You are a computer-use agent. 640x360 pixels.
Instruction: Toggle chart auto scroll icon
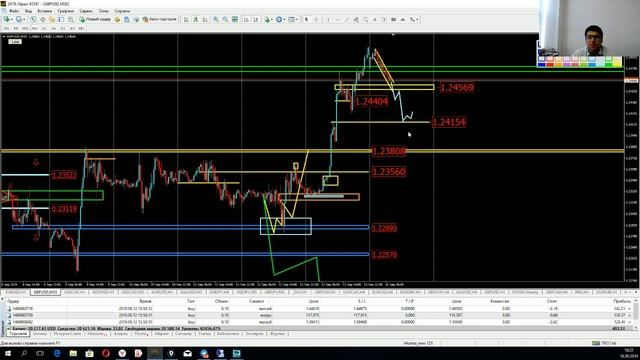pyautogui.click(x=247, y=19)
